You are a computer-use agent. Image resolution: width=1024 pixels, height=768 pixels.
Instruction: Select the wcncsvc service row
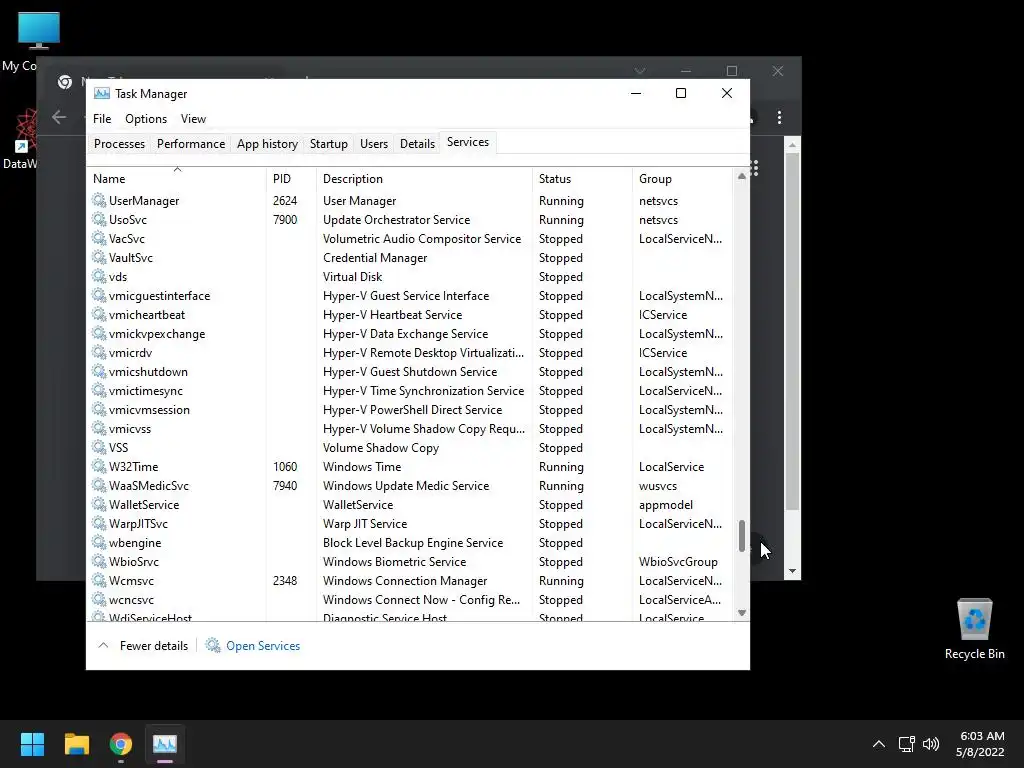click(x=411, y=599)
